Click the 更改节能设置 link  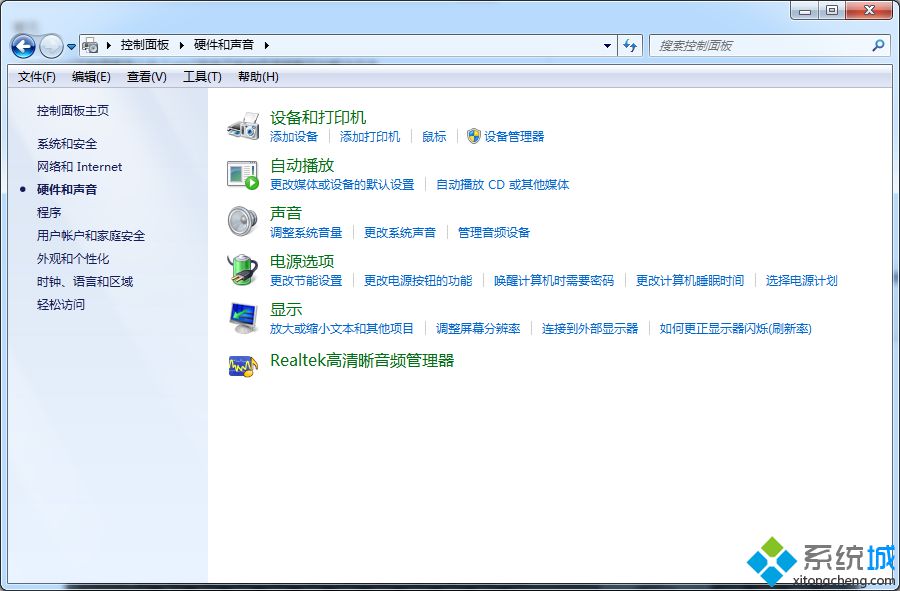pyautogui.click(x=306, y=280)
